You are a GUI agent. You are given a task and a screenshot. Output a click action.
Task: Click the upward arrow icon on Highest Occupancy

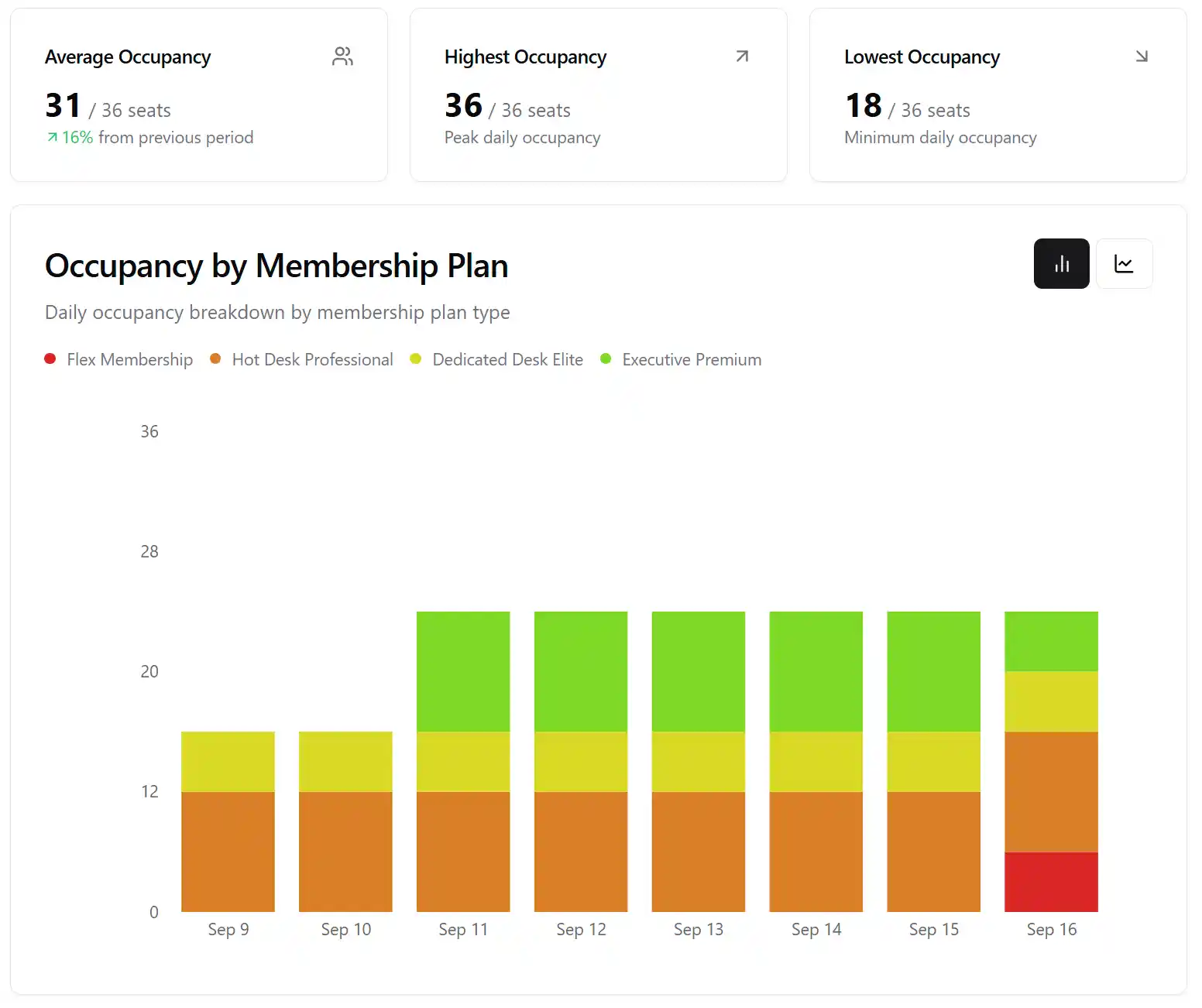(x=742, y=57)
